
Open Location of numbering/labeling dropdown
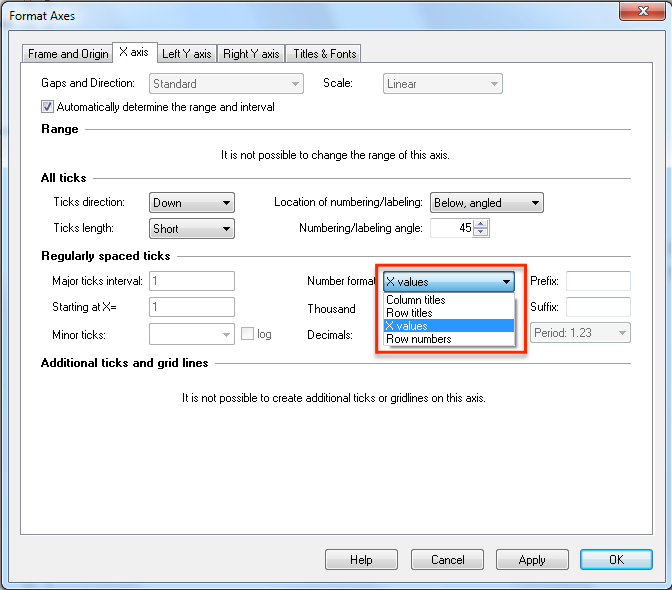[x=486, y=203]
